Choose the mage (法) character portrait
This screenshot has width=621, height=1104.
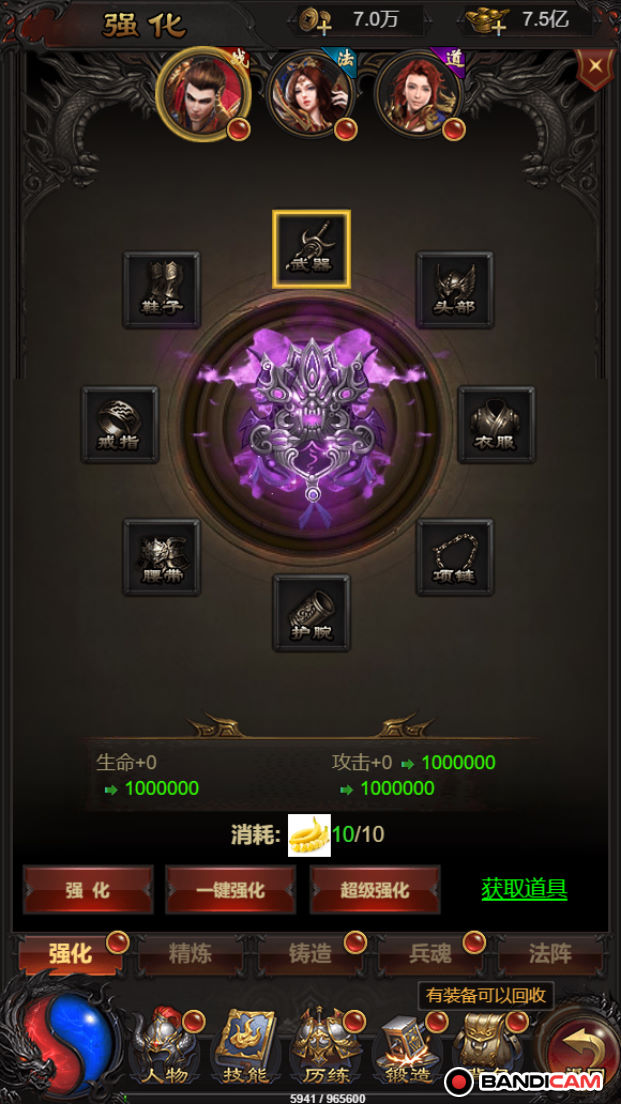point(310,95)
